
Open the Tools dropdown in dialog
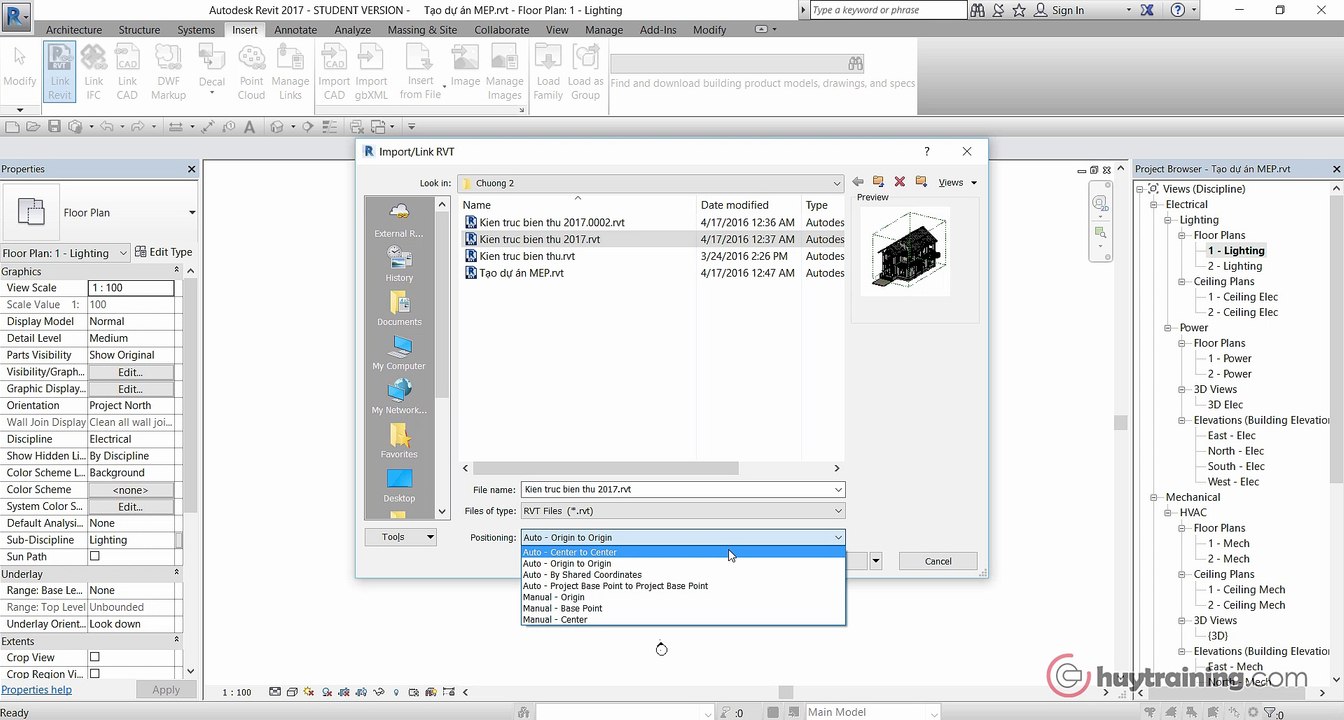coord(400,537)
